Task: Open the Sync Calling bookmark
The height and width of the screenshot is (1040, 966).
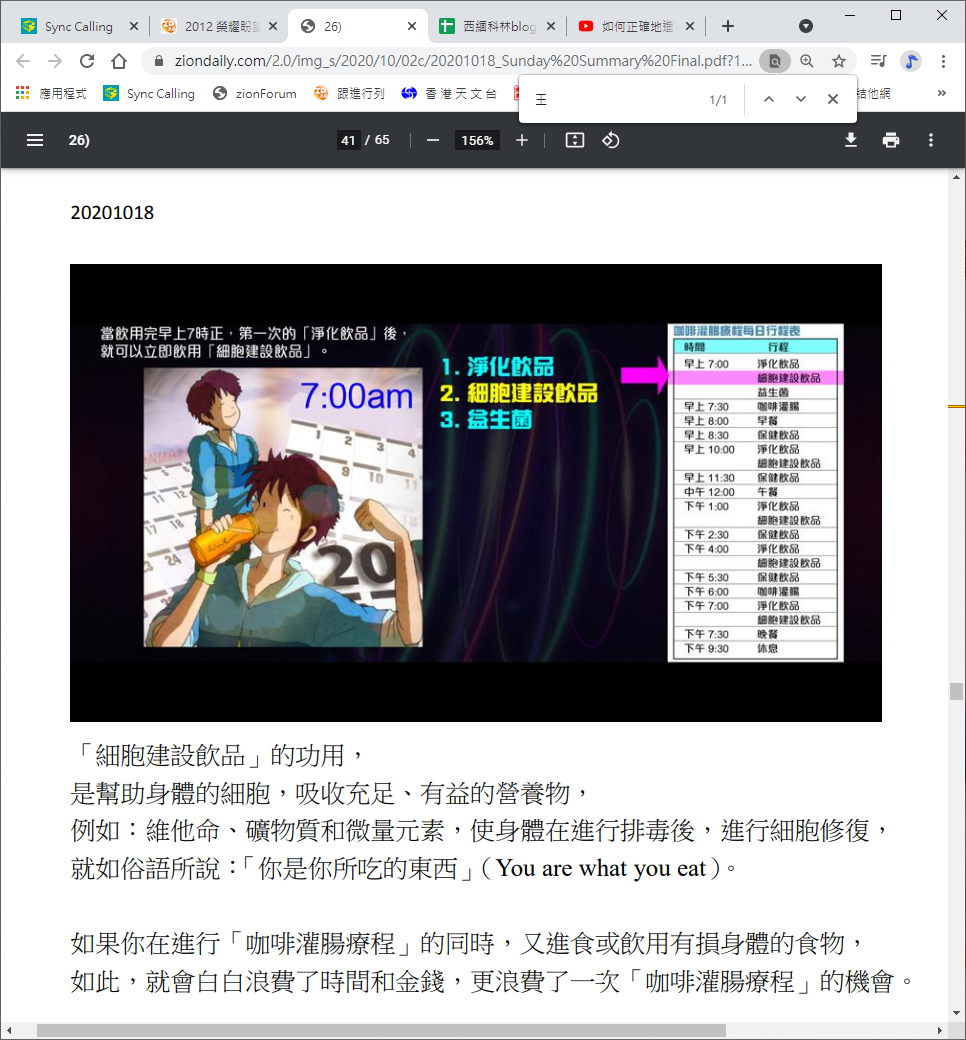Action: [x=149, y=94]
